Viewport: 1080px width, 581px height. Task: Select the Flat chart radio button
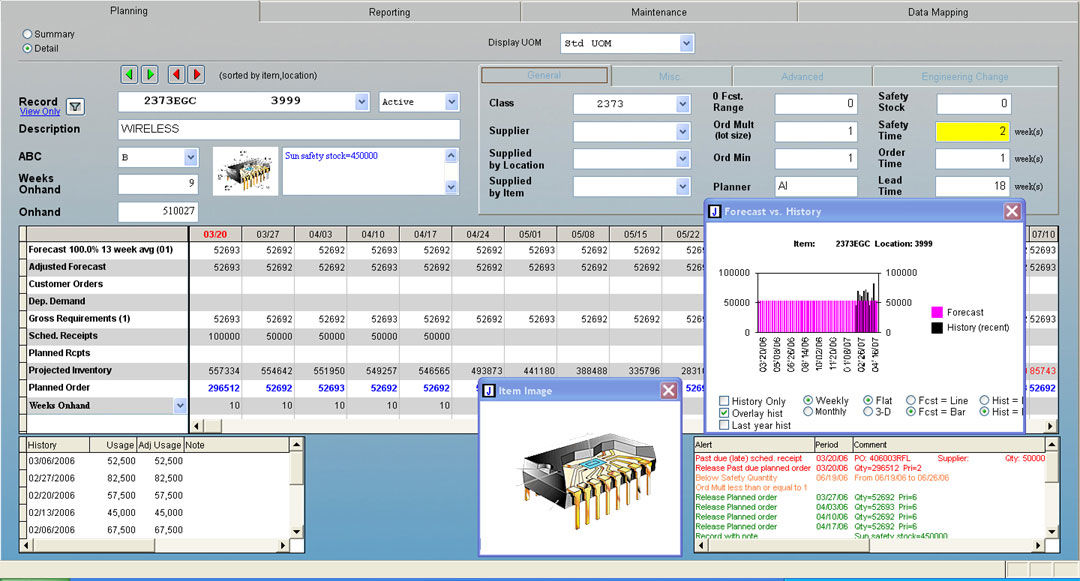coord(868,400)
